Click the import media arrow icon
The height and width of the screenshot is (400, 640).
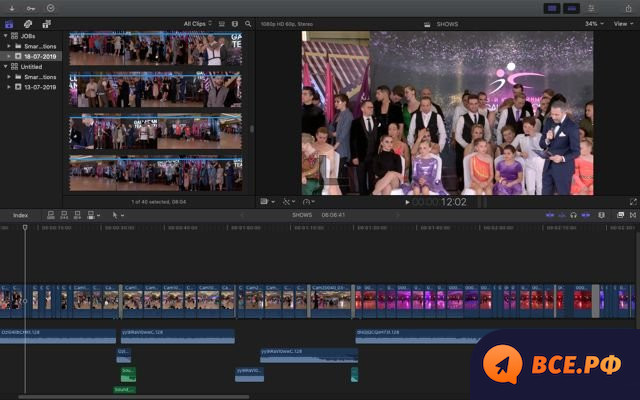[x=11, y=8]
